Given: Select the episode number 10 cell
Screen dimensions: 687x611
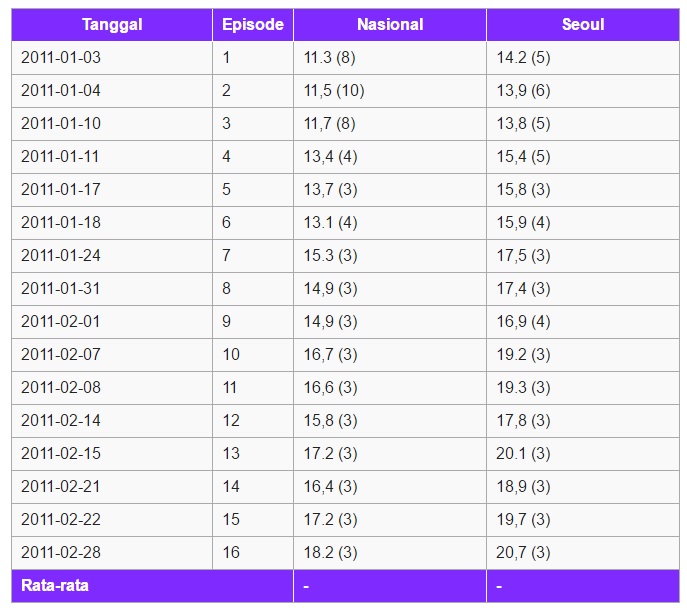Looking at the screenshot, I should [x=253, y=355].
